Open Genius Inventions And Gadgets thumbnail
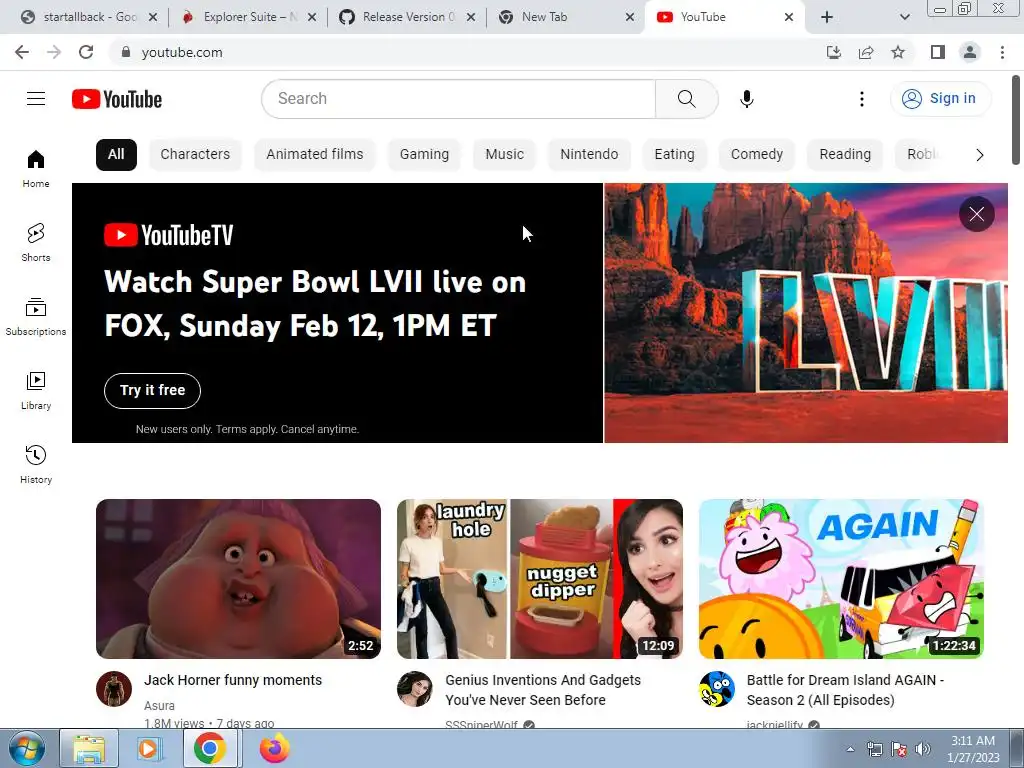Viewport: 1024px width, 768px height. 539,579
